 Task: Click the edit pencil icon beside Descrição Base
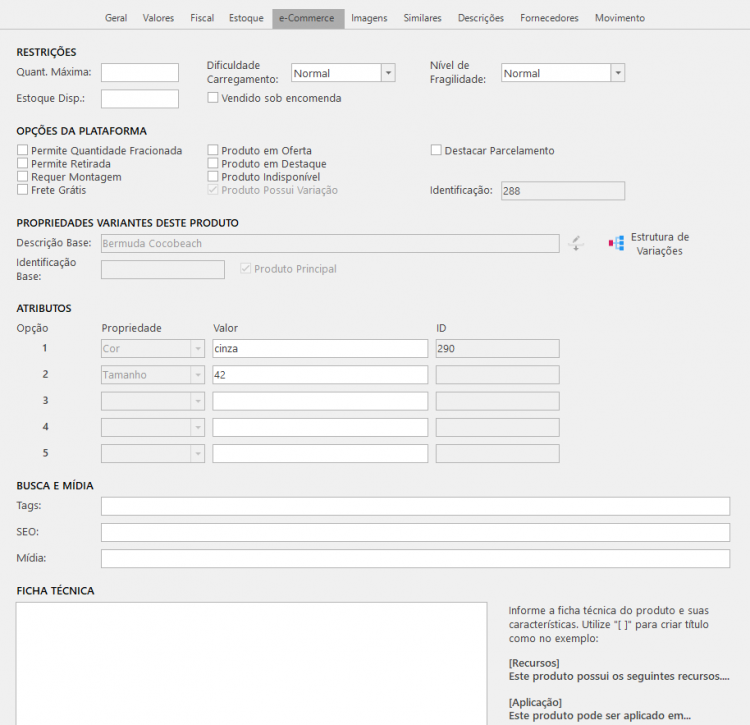[576, 243]
